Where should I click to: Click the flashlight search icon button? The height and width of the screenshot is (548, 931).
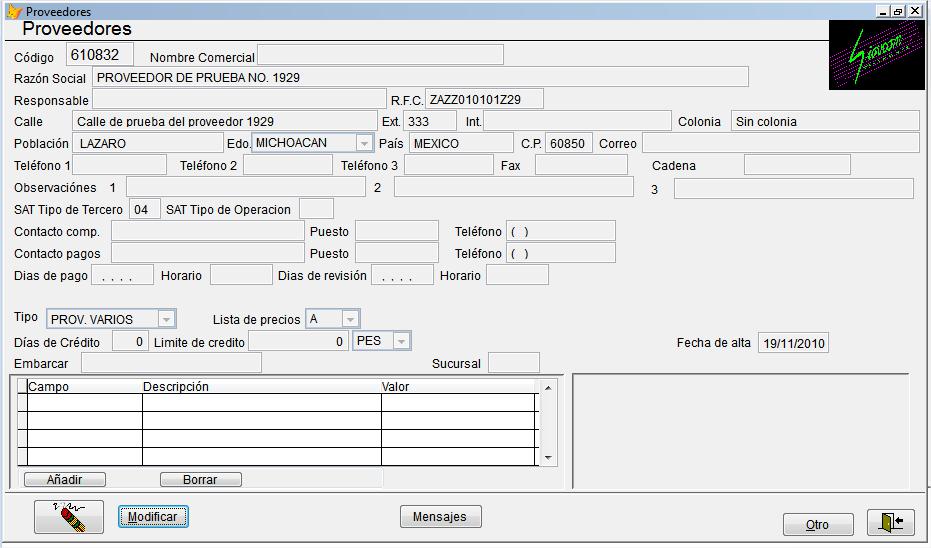pos(69,517)
